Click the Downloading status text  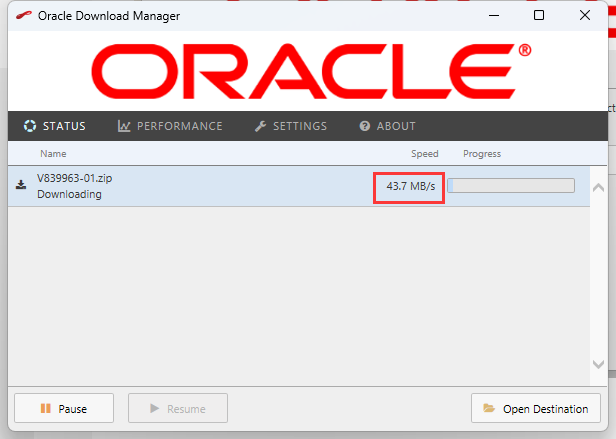(70, 194)
